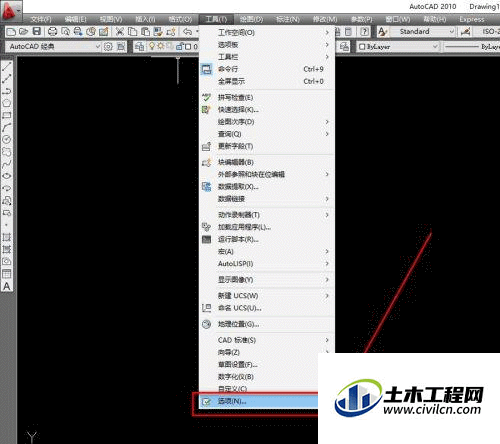Image resolution: width=500 pixels, height=444 pixels.
Task: Click the Open file folder icon
Action: coord(23,32)
